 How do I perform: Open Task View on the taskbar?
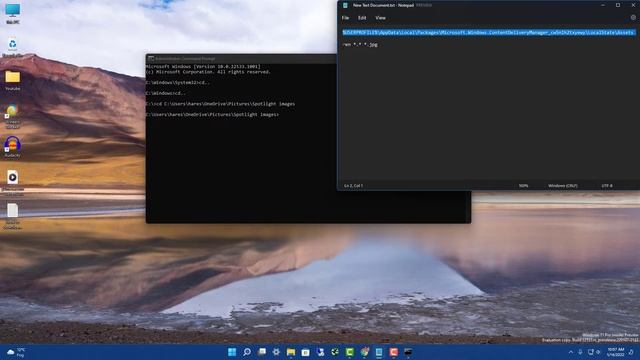262,352
